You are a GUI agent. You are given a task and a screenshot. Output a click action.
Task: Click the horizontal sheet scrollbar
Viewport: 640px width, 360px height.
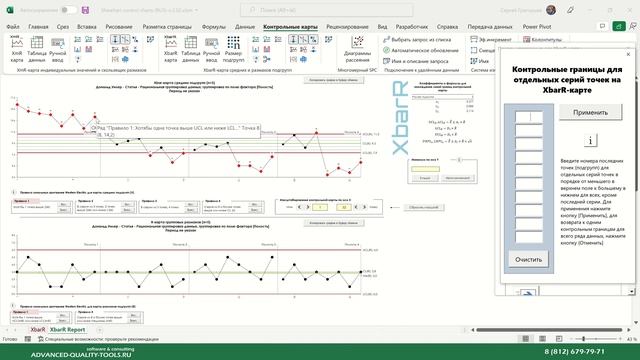[x=549, y=330]
